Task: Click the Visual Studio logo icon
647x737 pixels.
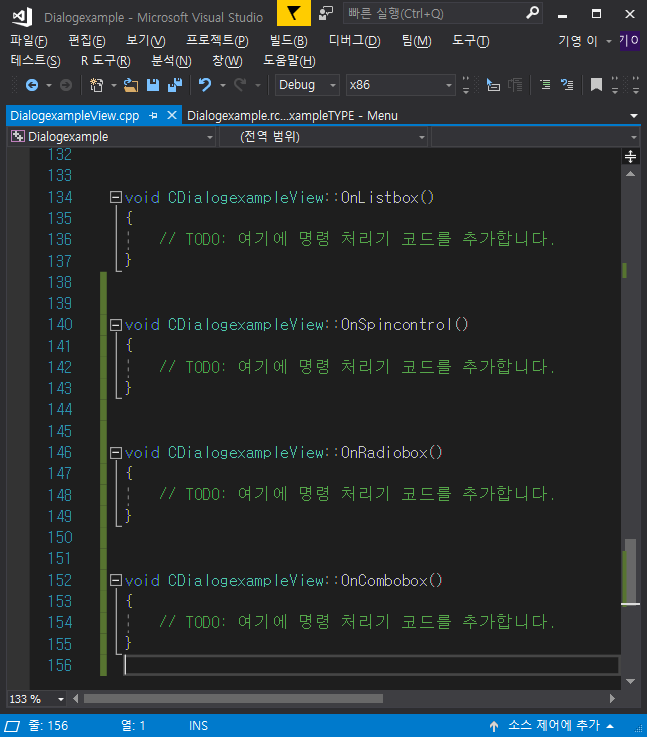Action: tap(22, 17)
